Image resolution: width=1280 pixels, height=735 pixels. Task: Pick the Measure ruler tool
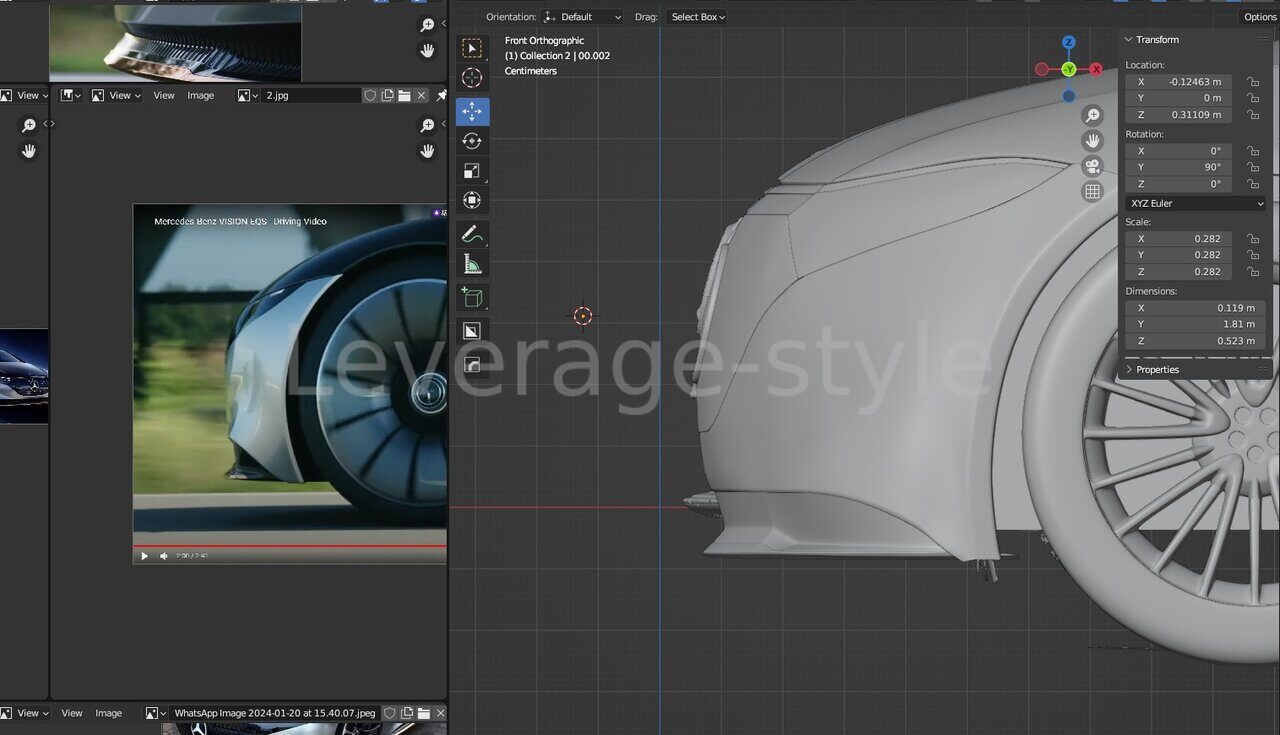[x=472, y=265]
